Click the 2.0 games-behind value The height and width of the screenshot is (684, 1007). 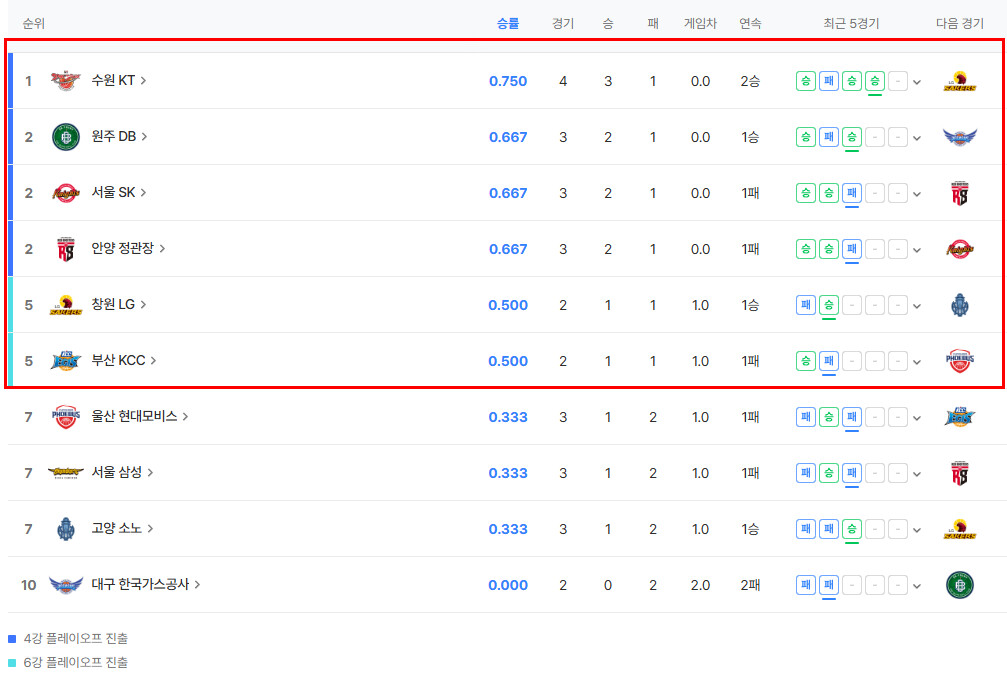click(700, 586)
